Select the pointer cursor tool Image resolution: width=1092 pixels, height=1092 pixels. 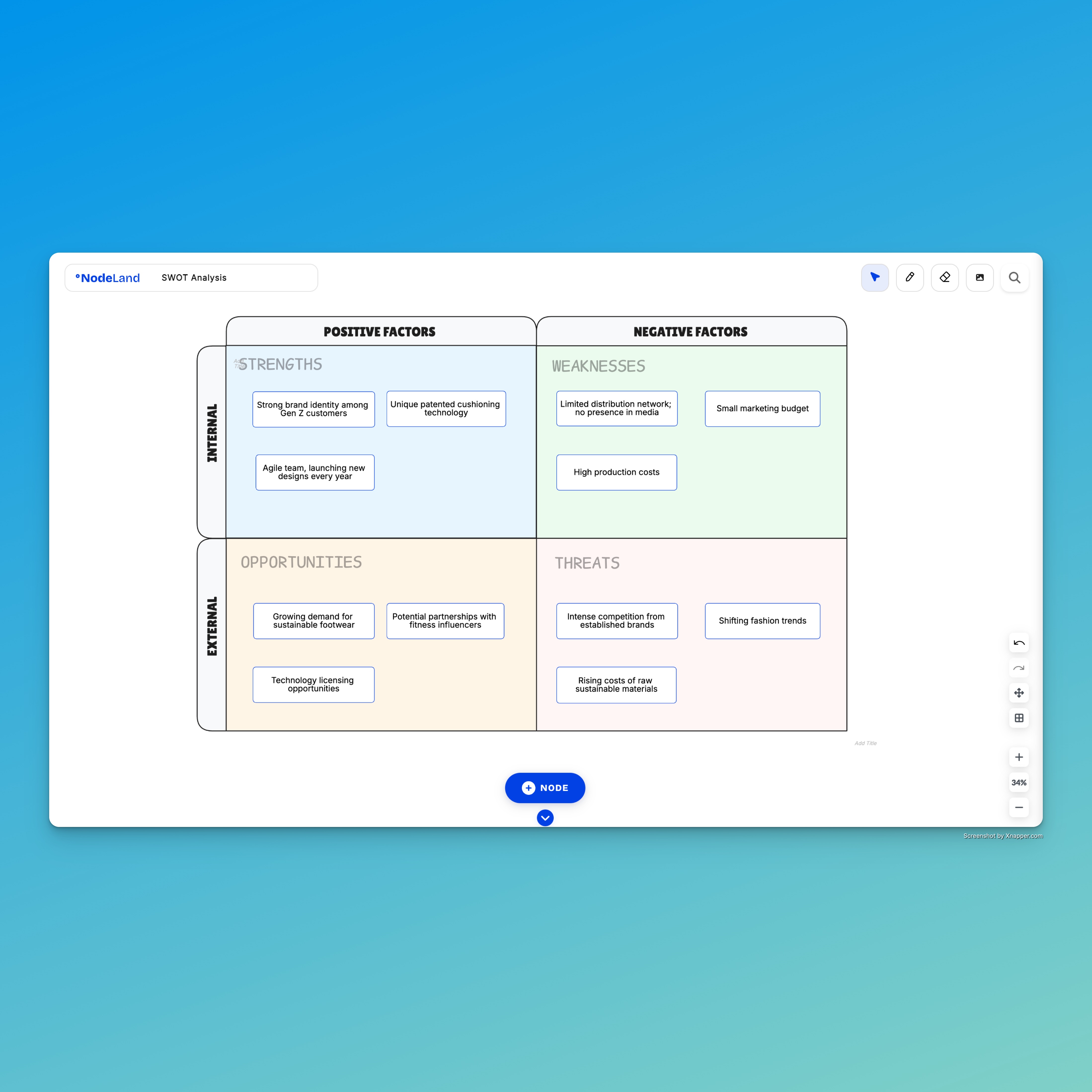(x=874, y=277)
